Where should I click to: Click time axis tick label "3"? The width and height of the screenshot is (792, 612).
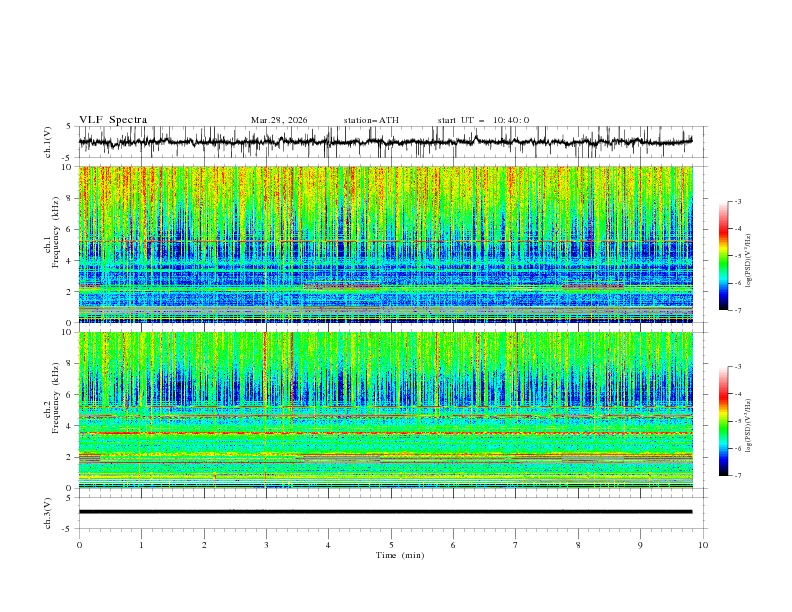tap(266, 545)
